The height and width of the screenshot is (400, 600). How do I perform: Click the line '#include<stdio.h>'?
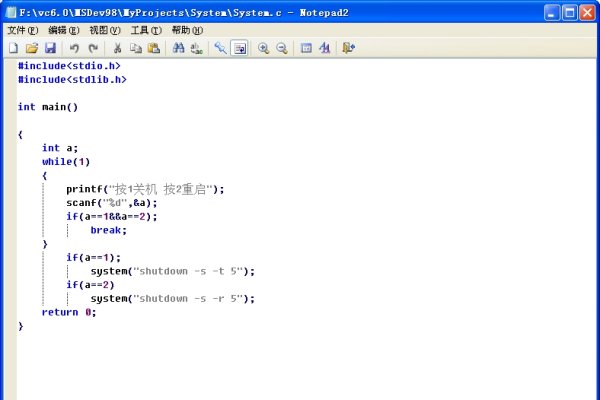pyautogui.click(x=69, y=66)
